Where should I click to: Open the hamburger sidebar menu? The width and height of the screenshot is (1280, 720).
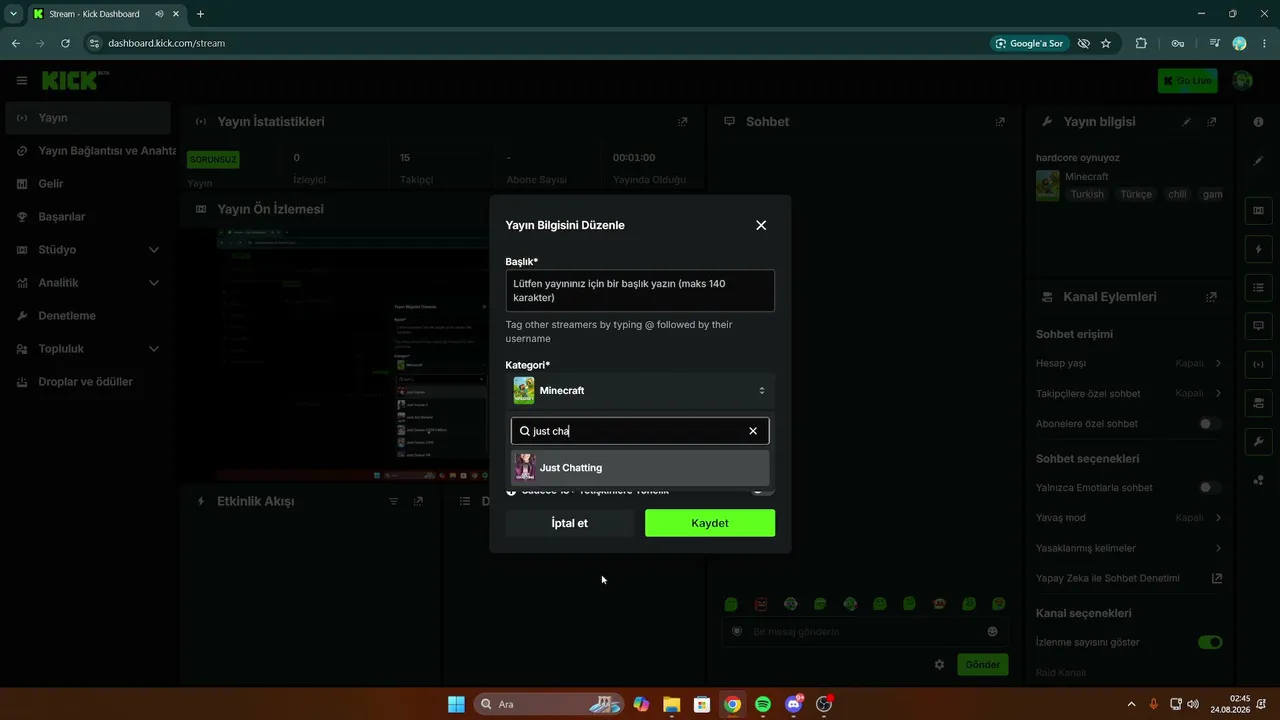21,81
